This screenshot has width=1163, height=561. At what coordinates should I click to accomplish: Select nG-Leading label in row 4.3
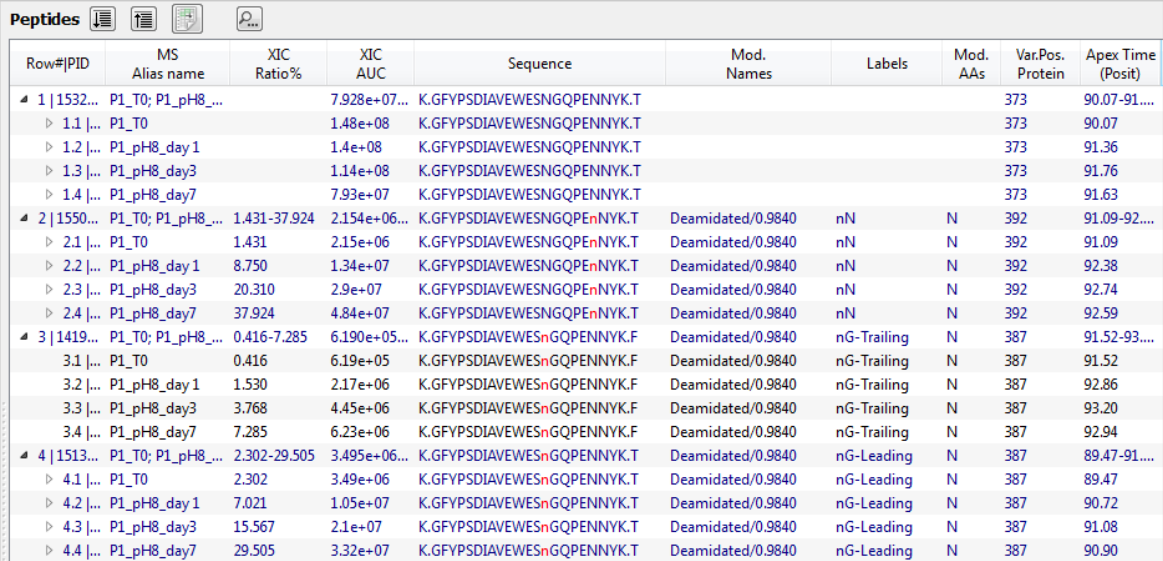tap(874, 527)
